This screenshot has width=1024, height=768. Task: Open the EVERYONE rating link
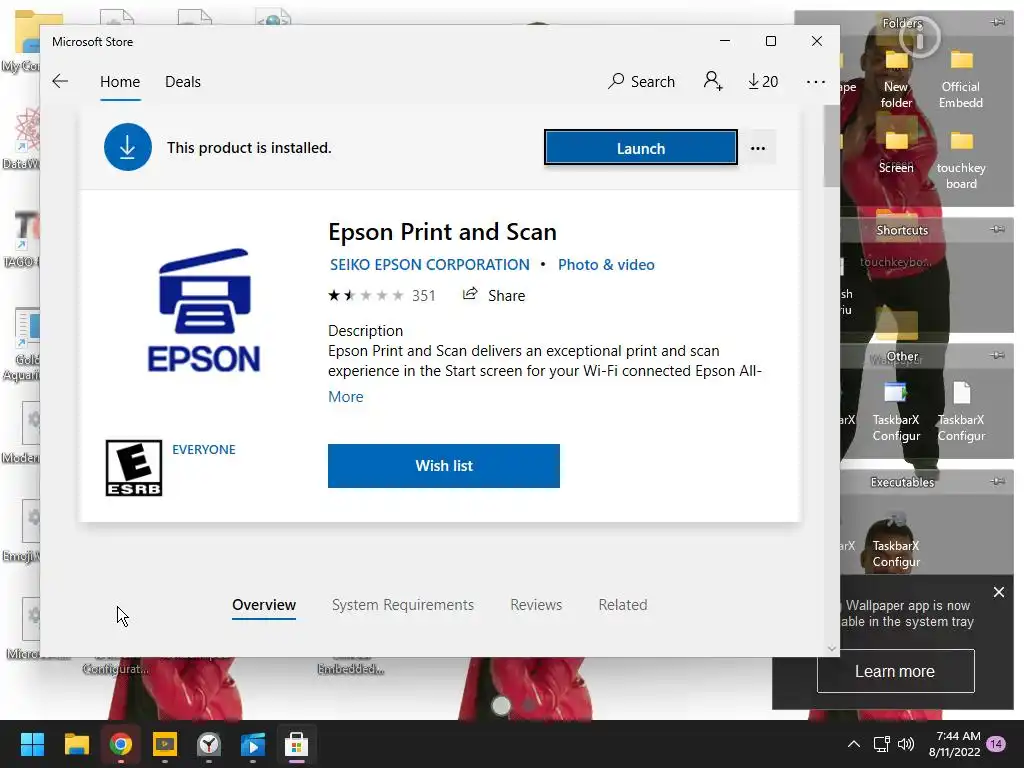click(x=204, y=449)
